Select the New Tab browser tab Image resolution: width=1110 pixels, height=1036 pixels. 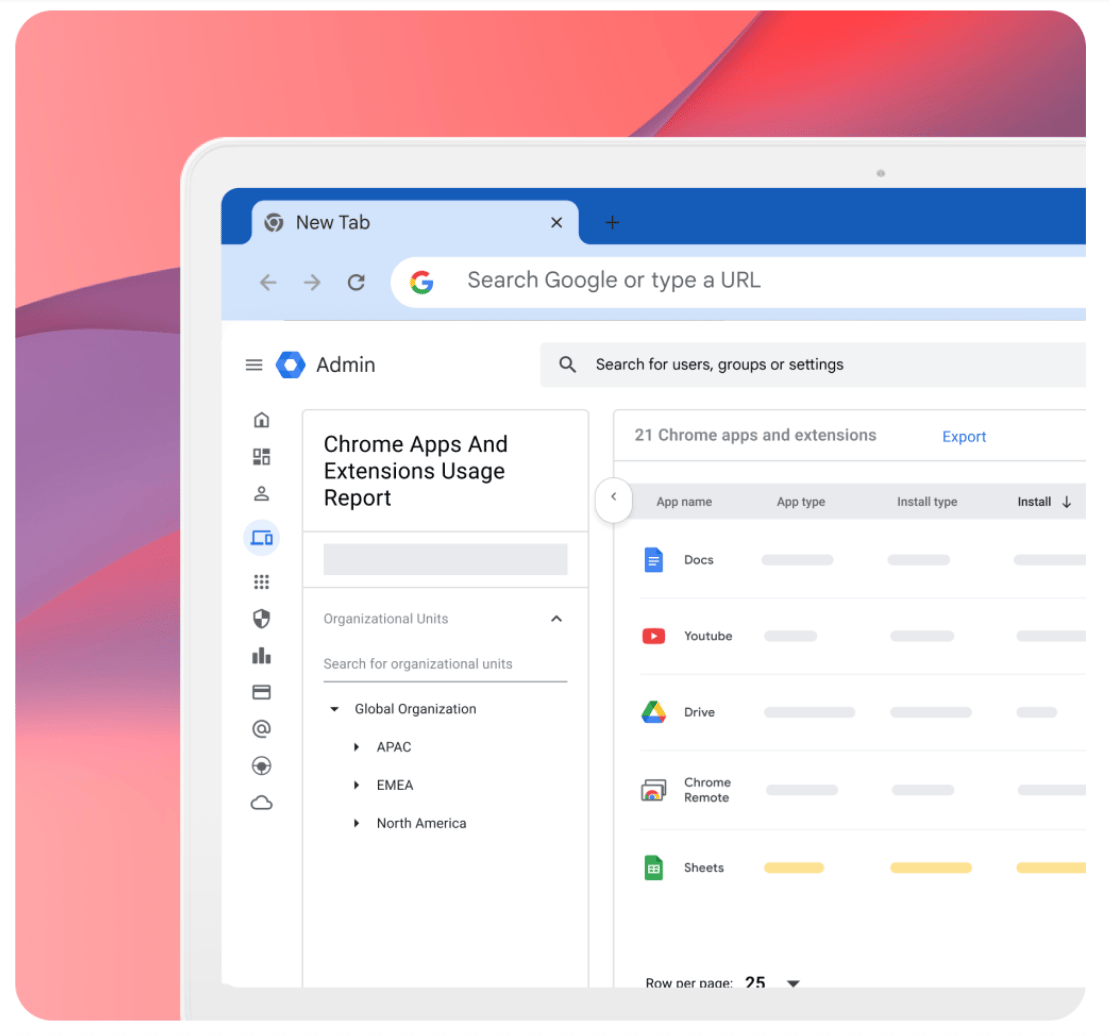pos(415,222)
